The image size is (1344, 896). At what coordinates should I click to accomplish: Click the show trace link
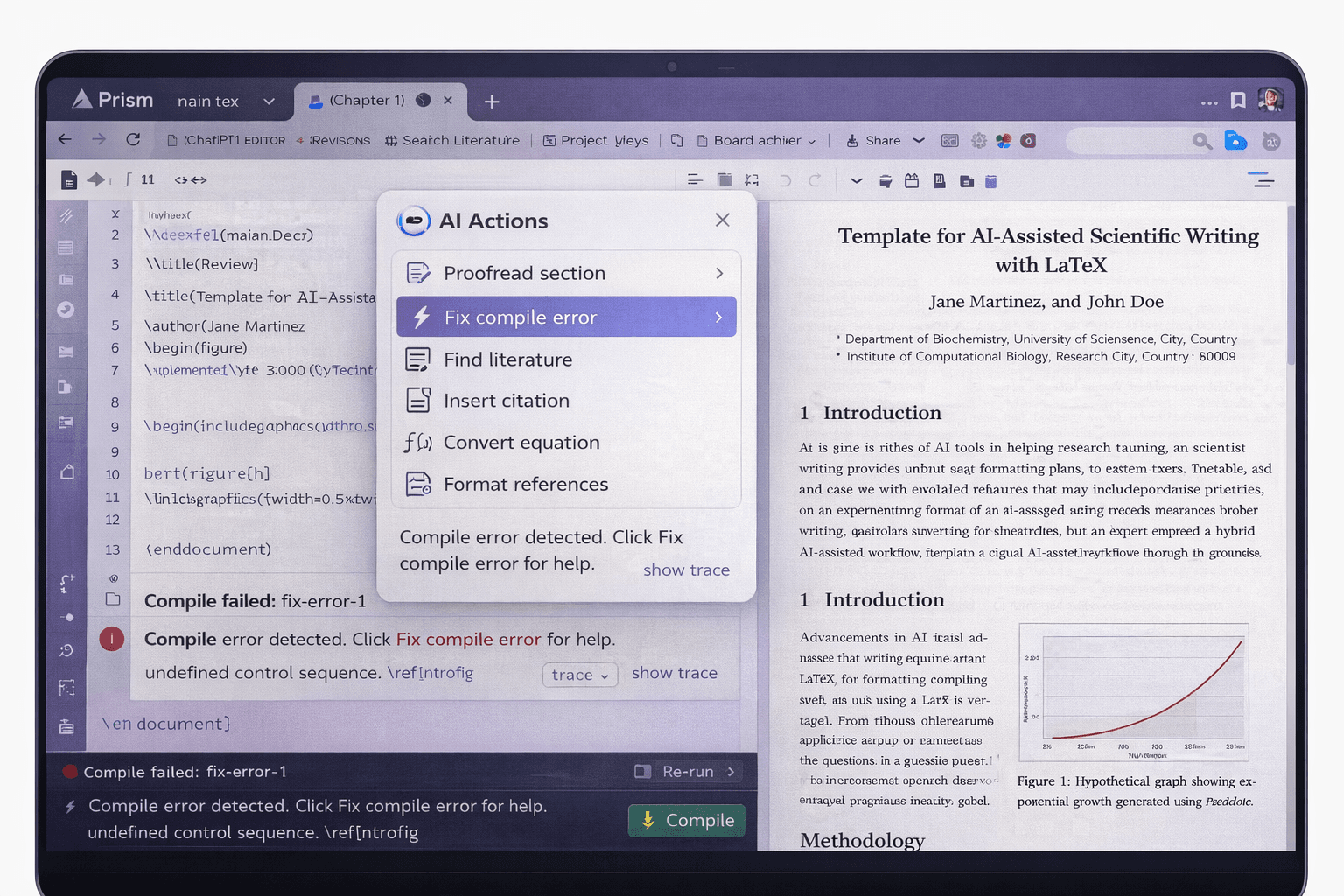686,570
